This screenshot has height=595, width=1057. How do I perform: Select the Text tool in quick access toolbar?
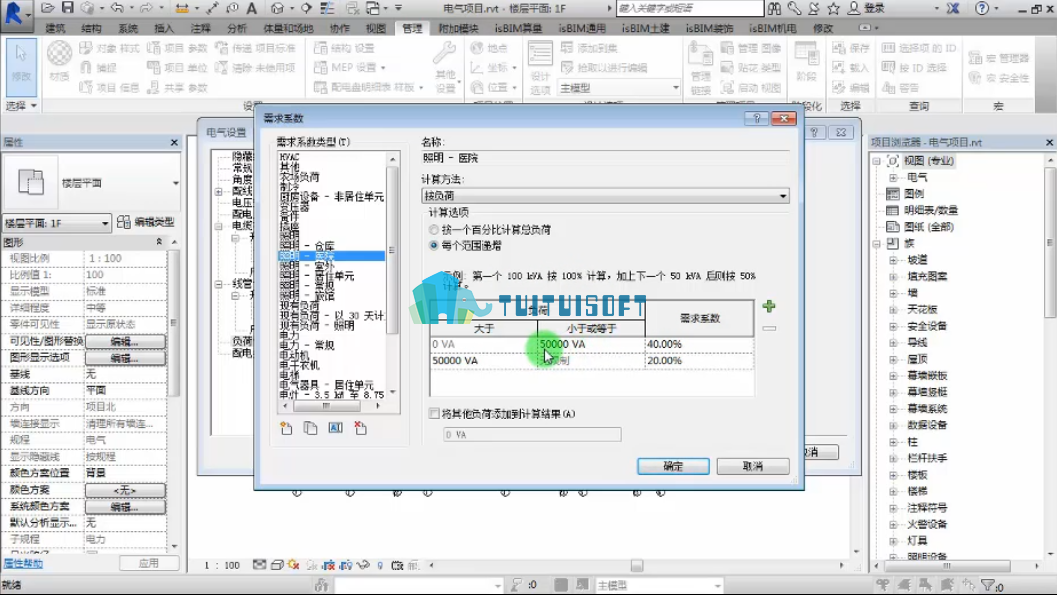click(251, 8)
